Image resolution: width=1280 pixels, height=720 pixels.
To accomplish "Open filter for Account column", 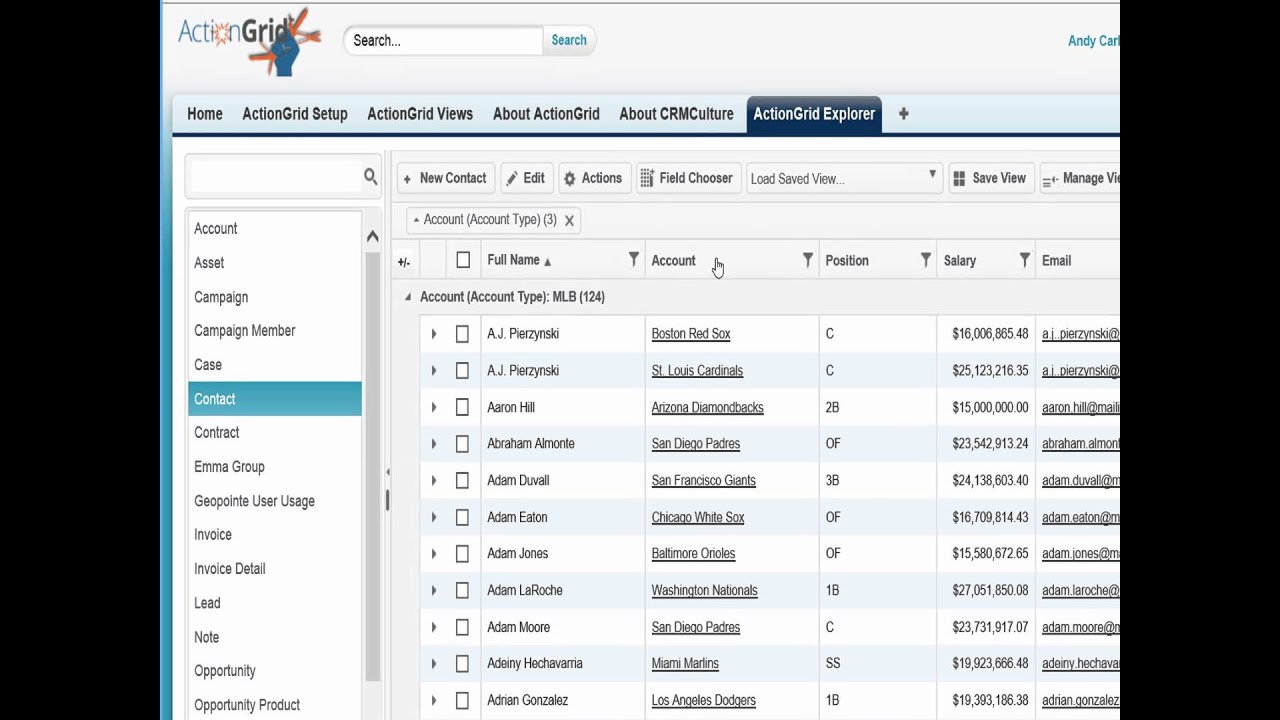I will coord(807,260).
